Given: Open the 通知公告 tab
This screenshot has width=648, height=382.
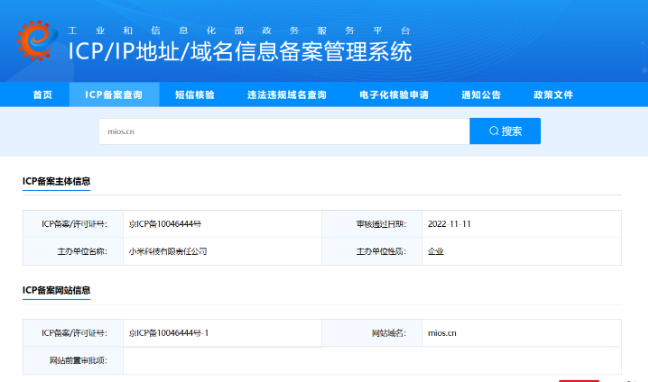Looking at the screenshot, I should (x=481, y=95).
